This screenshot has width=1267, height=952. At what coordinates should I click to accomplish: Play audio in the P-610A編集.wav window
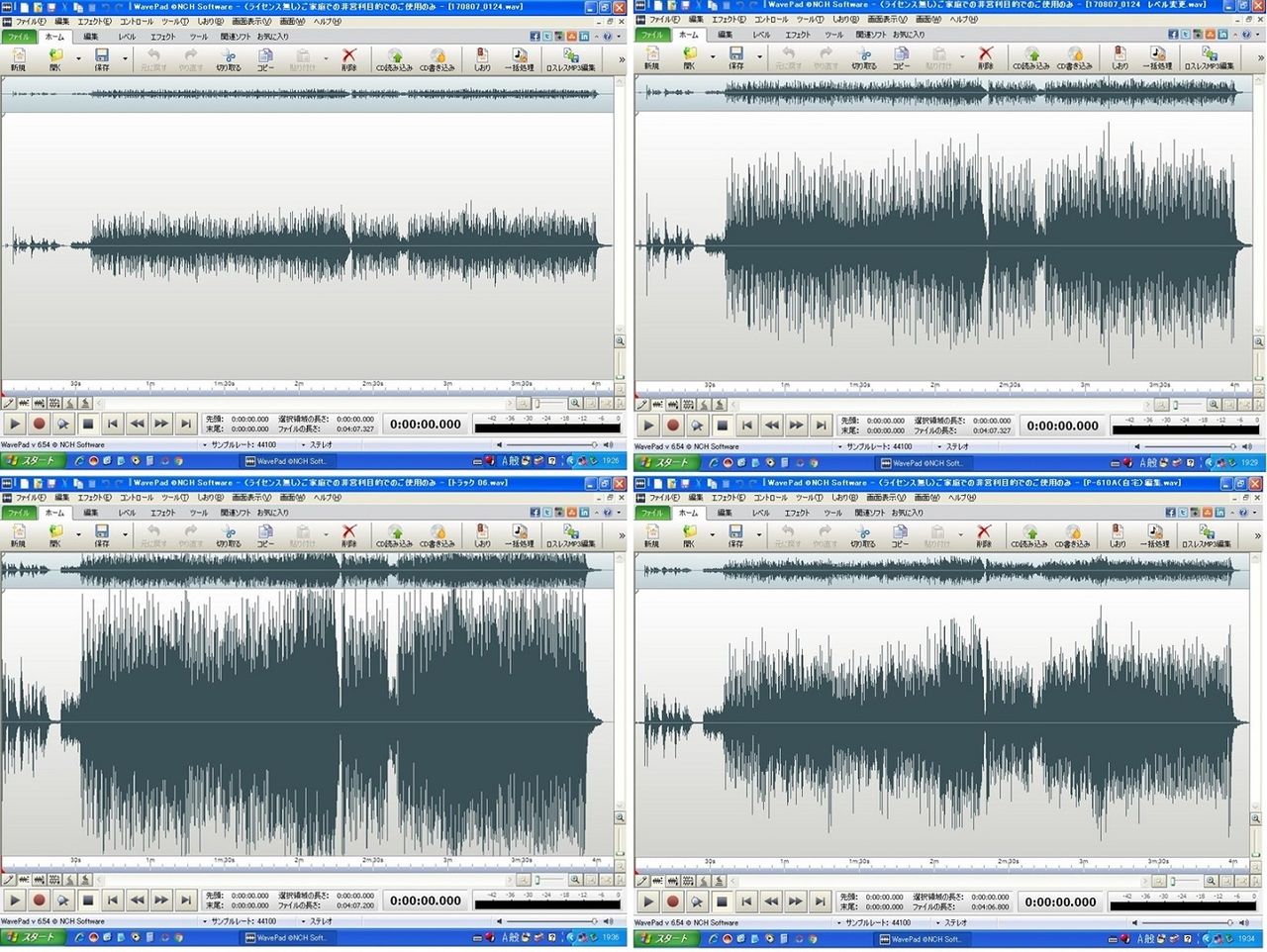pos(648,902)
